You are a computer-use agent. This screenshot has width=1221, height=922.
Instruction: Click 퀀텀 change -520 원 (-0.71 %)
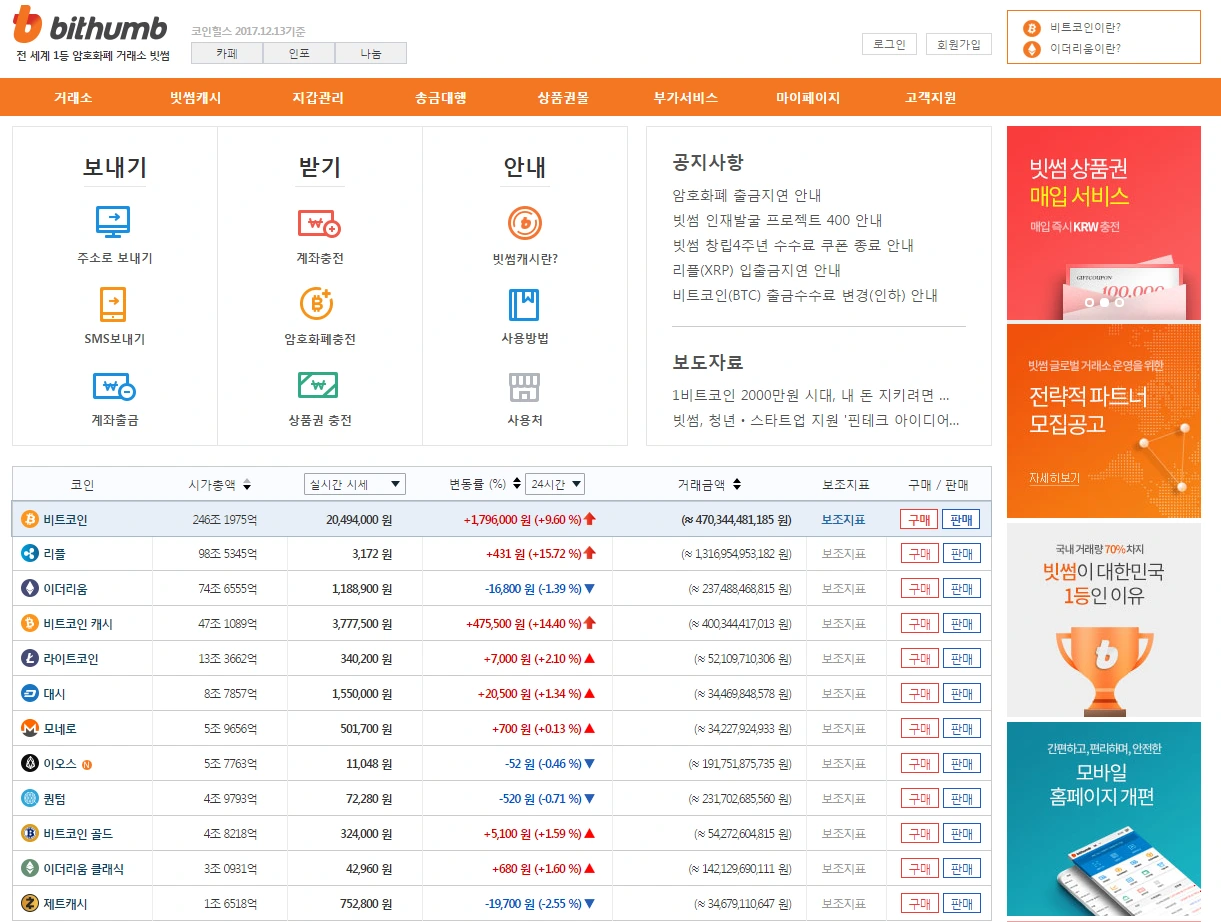tap(546, 799)
